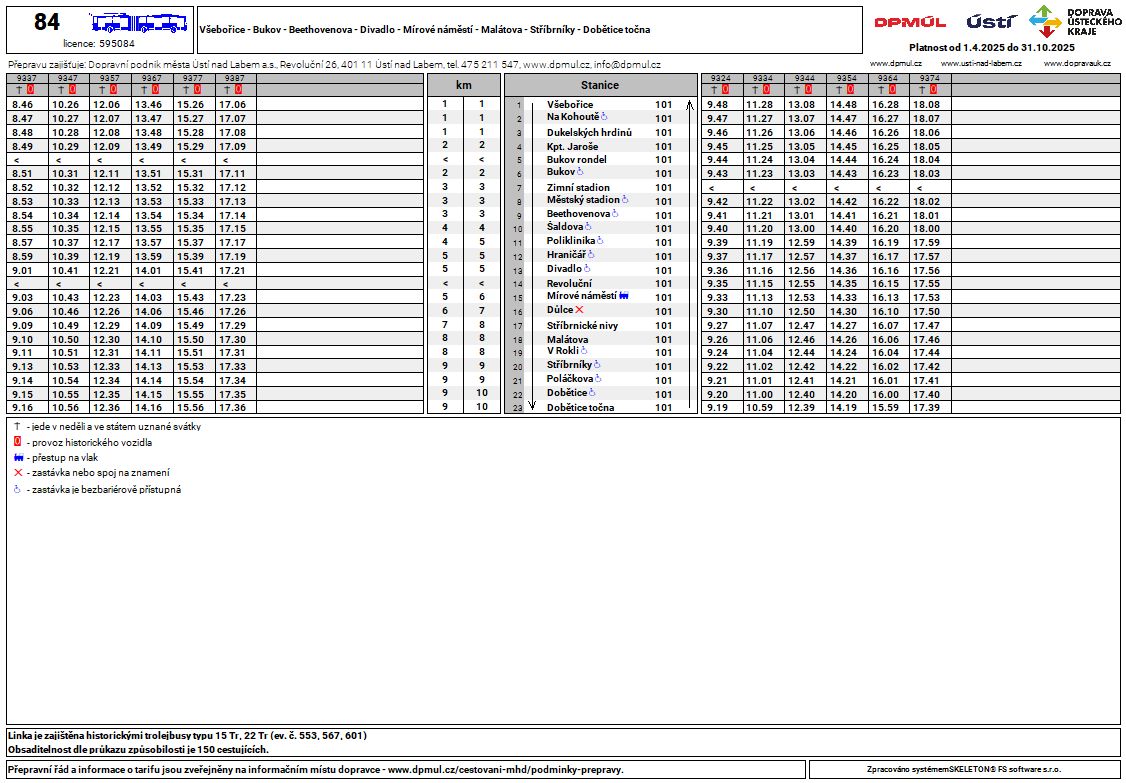Image resolution: width=1126 pixels, height=783 pixels.
Task: Click the wheelchair icon beside Poliklinika
Action: click(x=600, y=241)
